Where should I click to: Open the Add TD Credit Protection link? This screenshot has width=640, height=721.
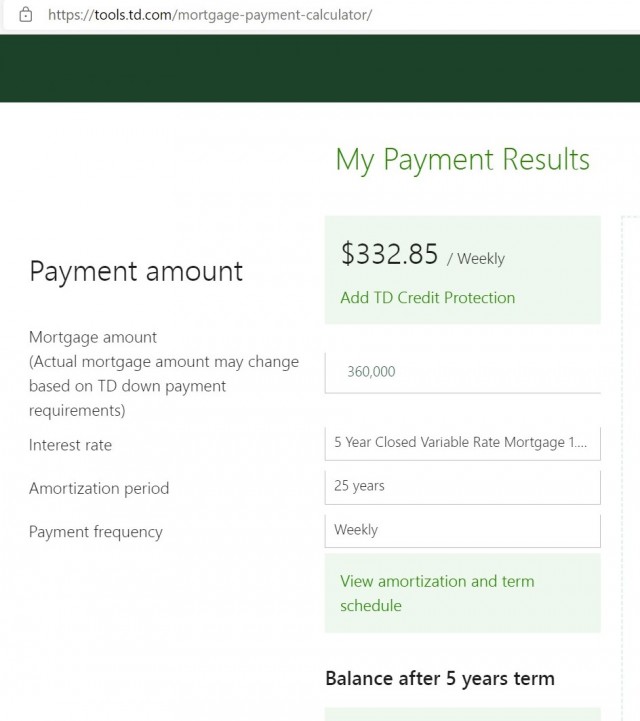[427, 298]
